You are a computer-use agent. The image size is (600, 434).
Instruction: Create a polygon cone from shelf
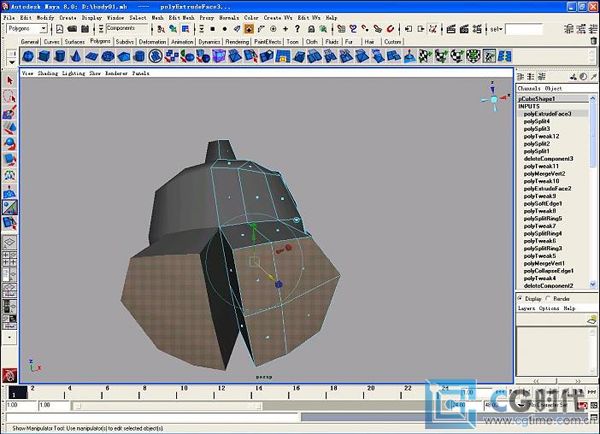(76, 56)
